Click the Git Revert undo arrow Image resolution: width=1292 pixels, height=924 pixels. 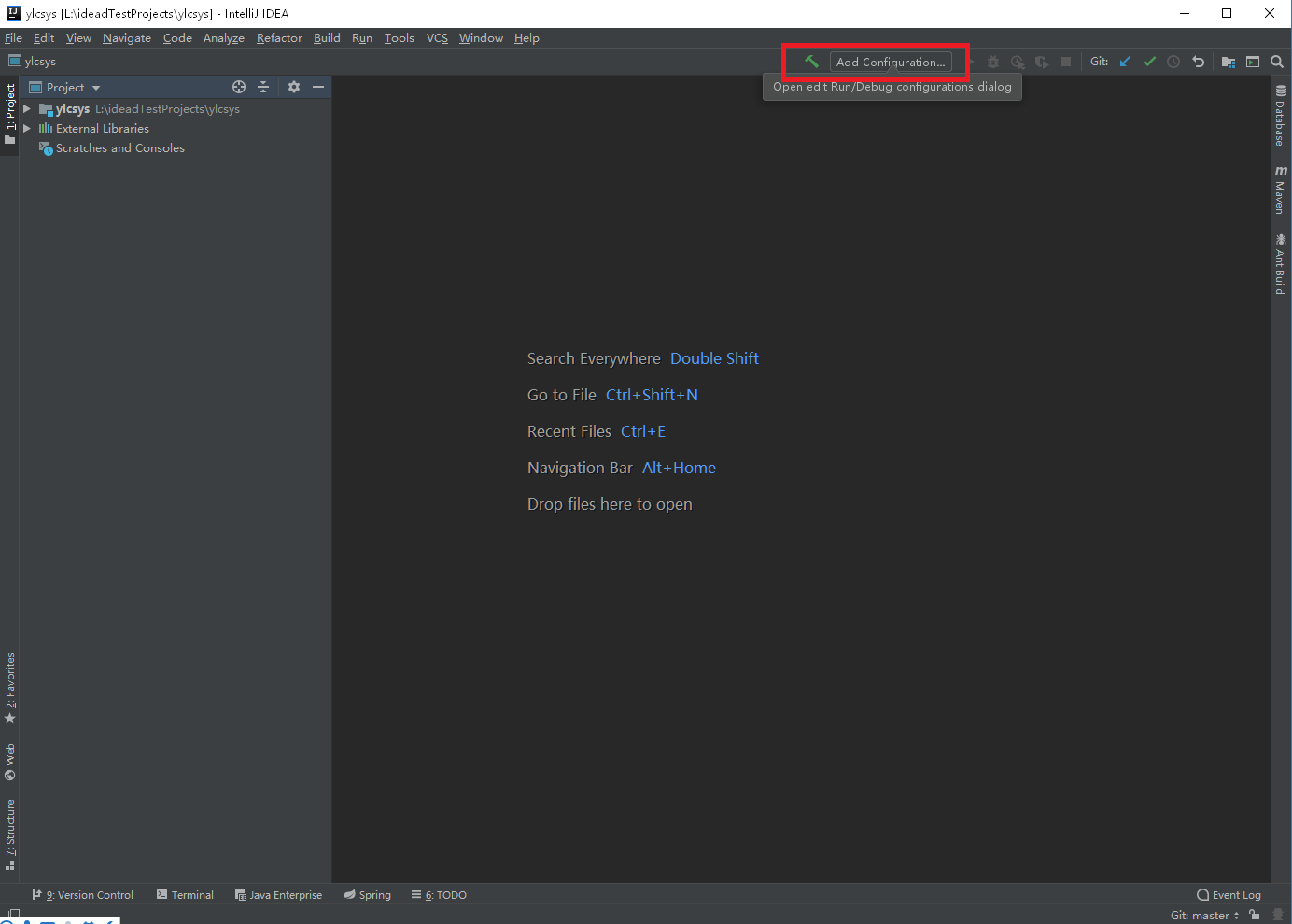tap(1198, 62)
